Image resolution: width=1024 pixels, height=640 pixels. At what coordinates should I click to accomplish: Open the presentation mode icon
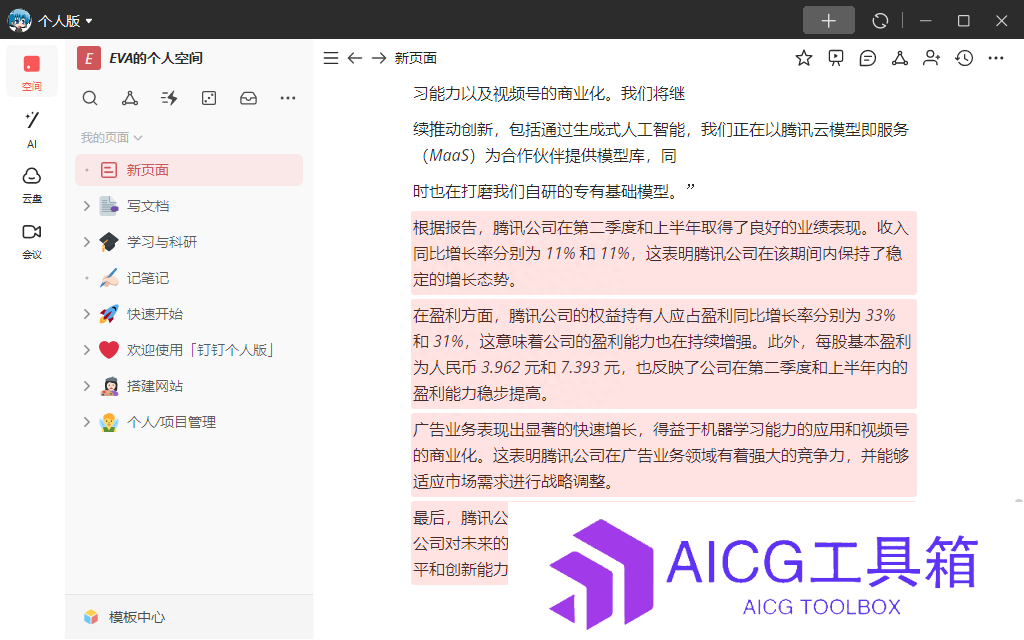836,58
